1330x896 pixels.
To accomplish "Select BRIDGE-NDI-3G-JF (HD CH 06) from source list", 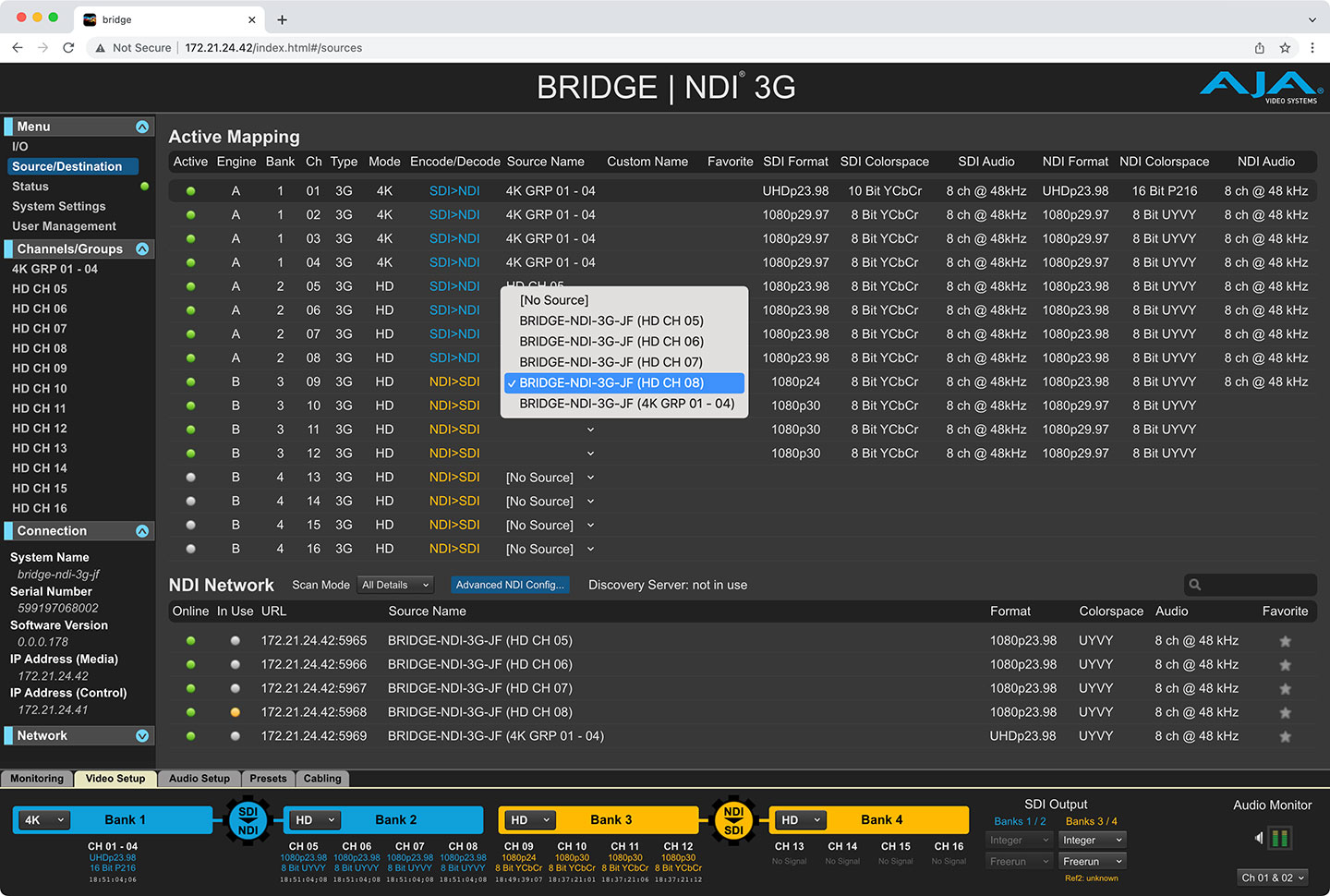I will (x=611, y=342).
